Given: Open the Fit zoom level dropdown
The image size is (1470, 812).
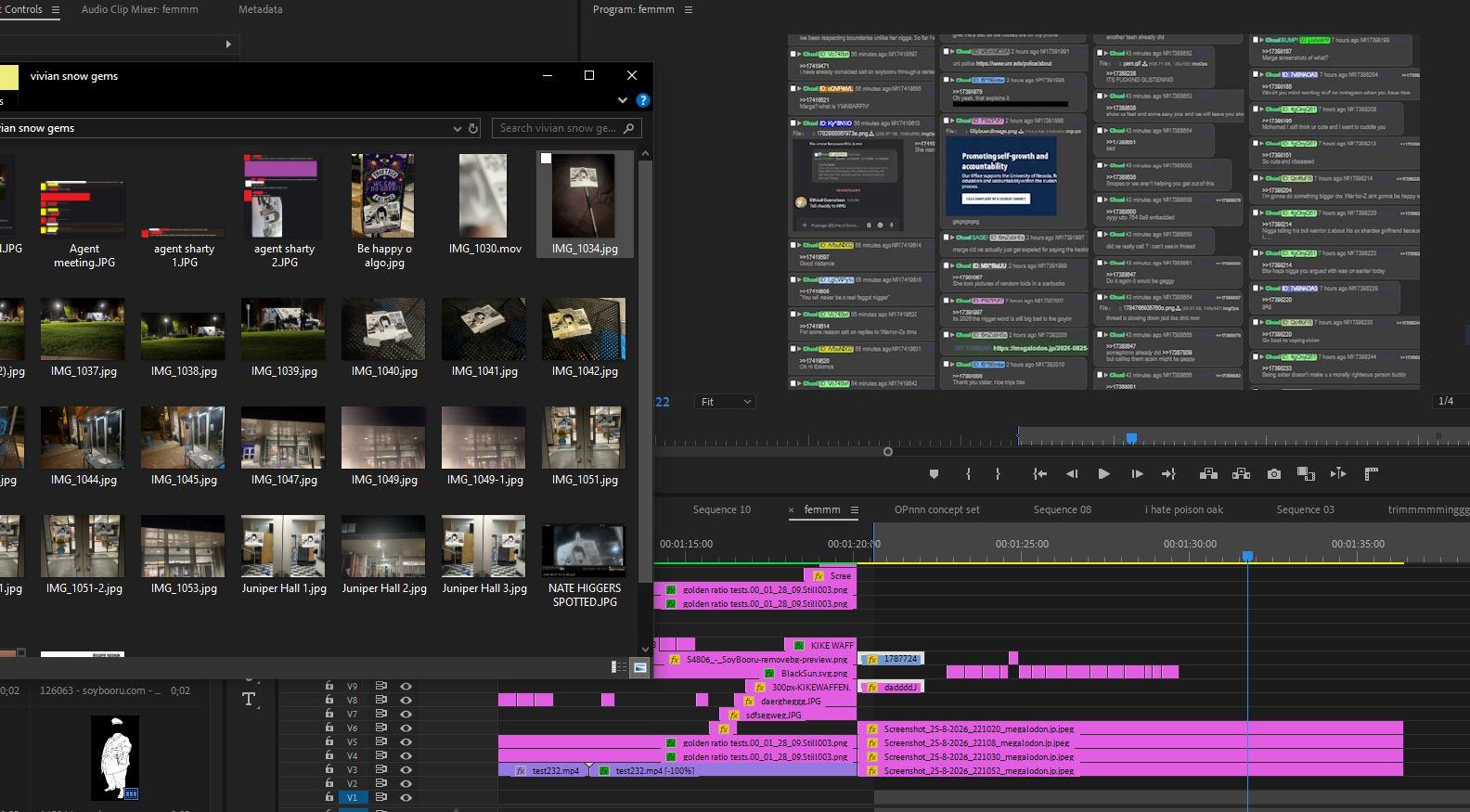Looking at the screenshot, I should (x=725, y=402).
